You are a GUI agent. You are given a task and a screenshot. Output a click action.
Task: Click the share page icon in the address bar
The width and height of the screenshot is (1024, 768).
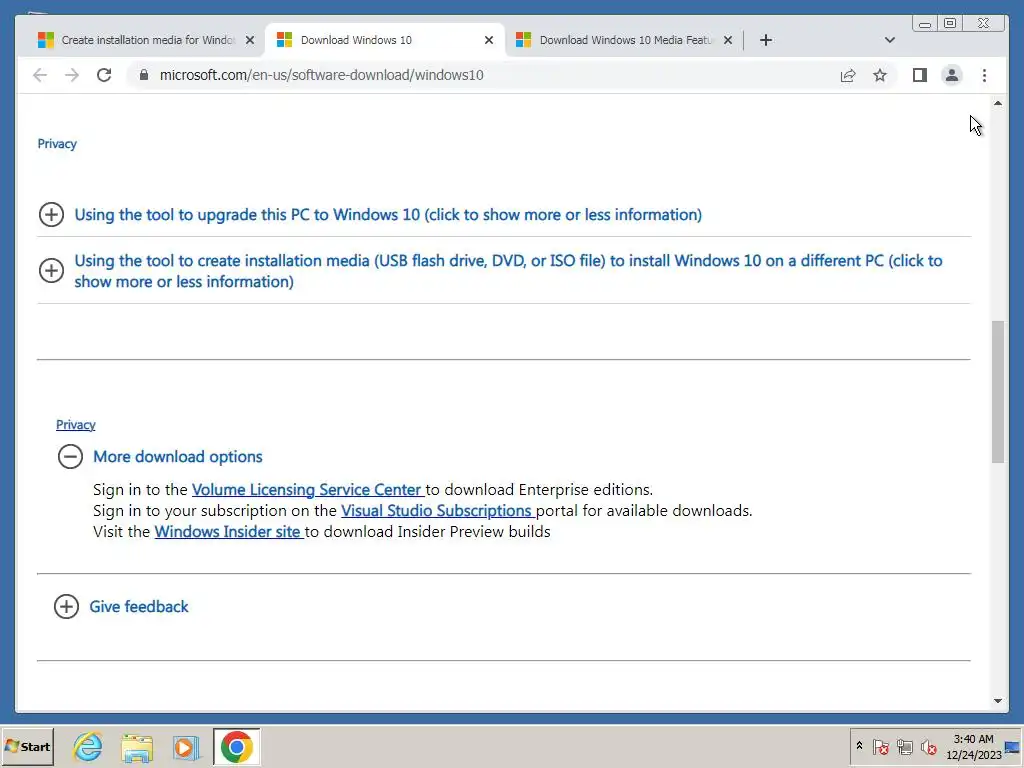click(848, 75)
